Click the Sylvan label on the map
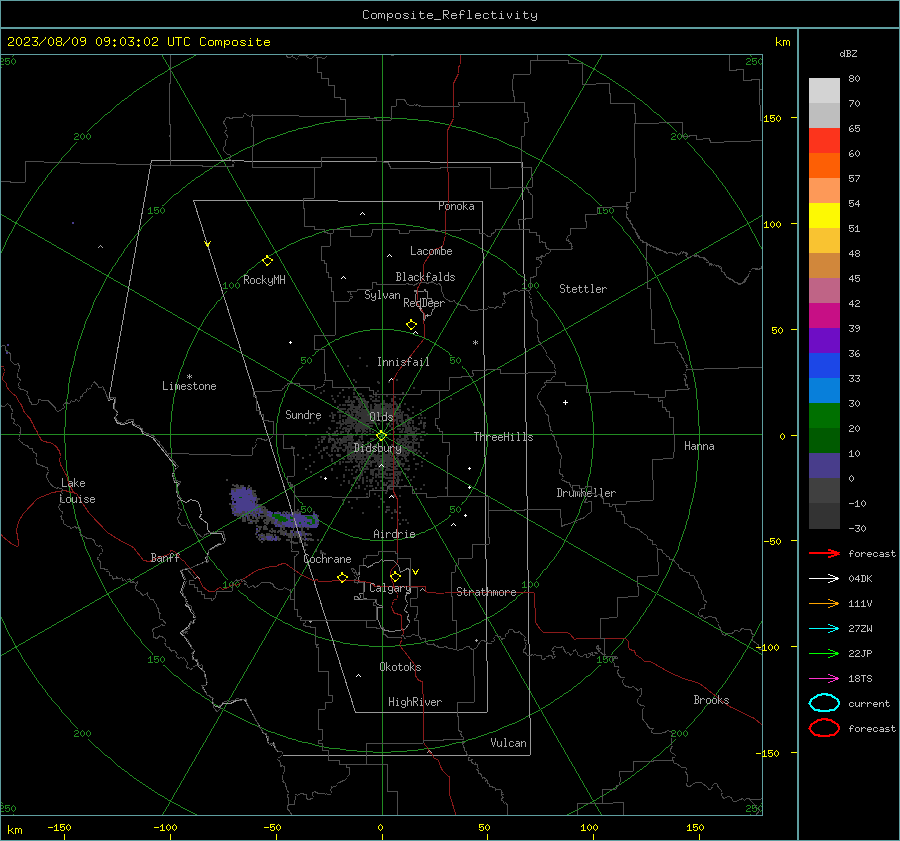 click(382, 295)
